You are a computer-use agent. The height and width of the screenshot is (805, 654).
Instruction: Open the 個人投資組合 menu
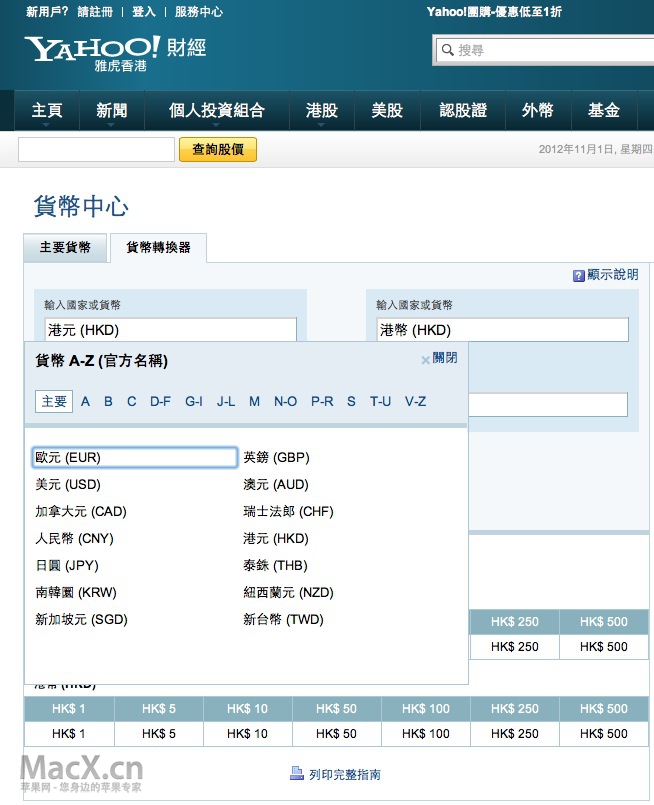tap(217, 110)
